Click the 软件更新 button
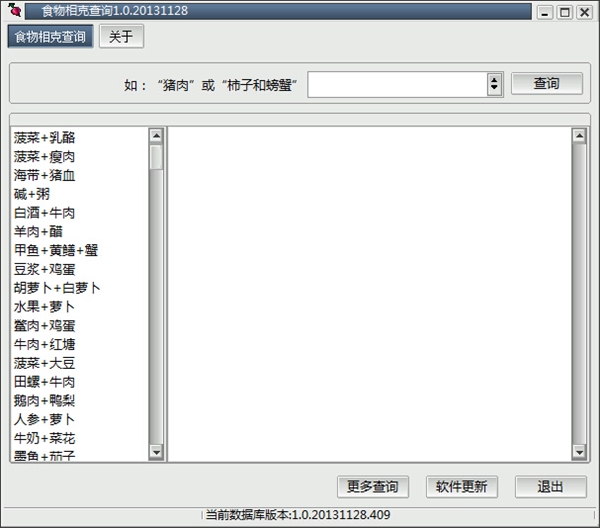Screen dimensions: 600x528 (x=461, y=487)
